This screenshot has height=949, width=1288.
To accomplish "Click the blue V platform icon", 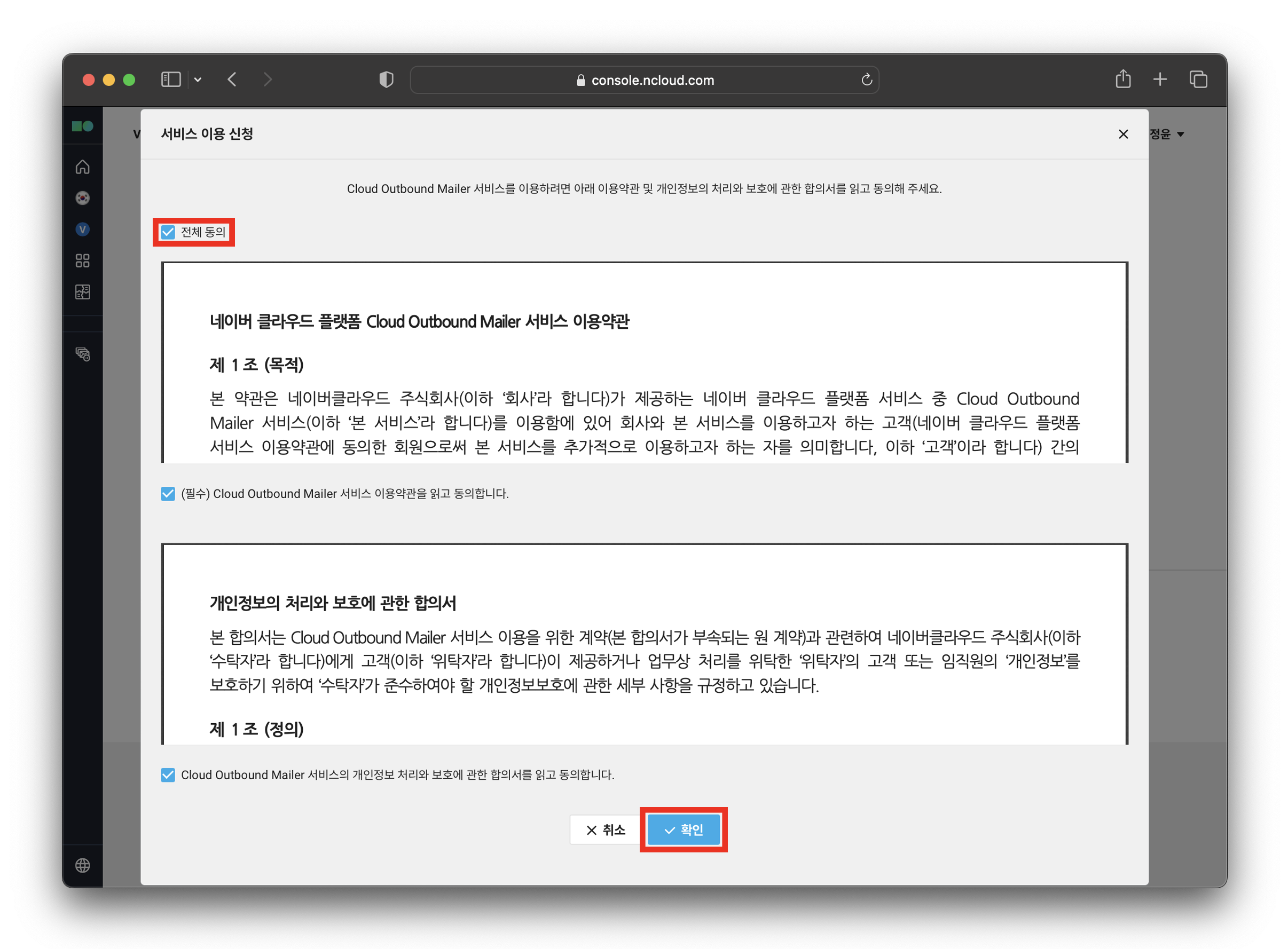I will coord(83,230).
